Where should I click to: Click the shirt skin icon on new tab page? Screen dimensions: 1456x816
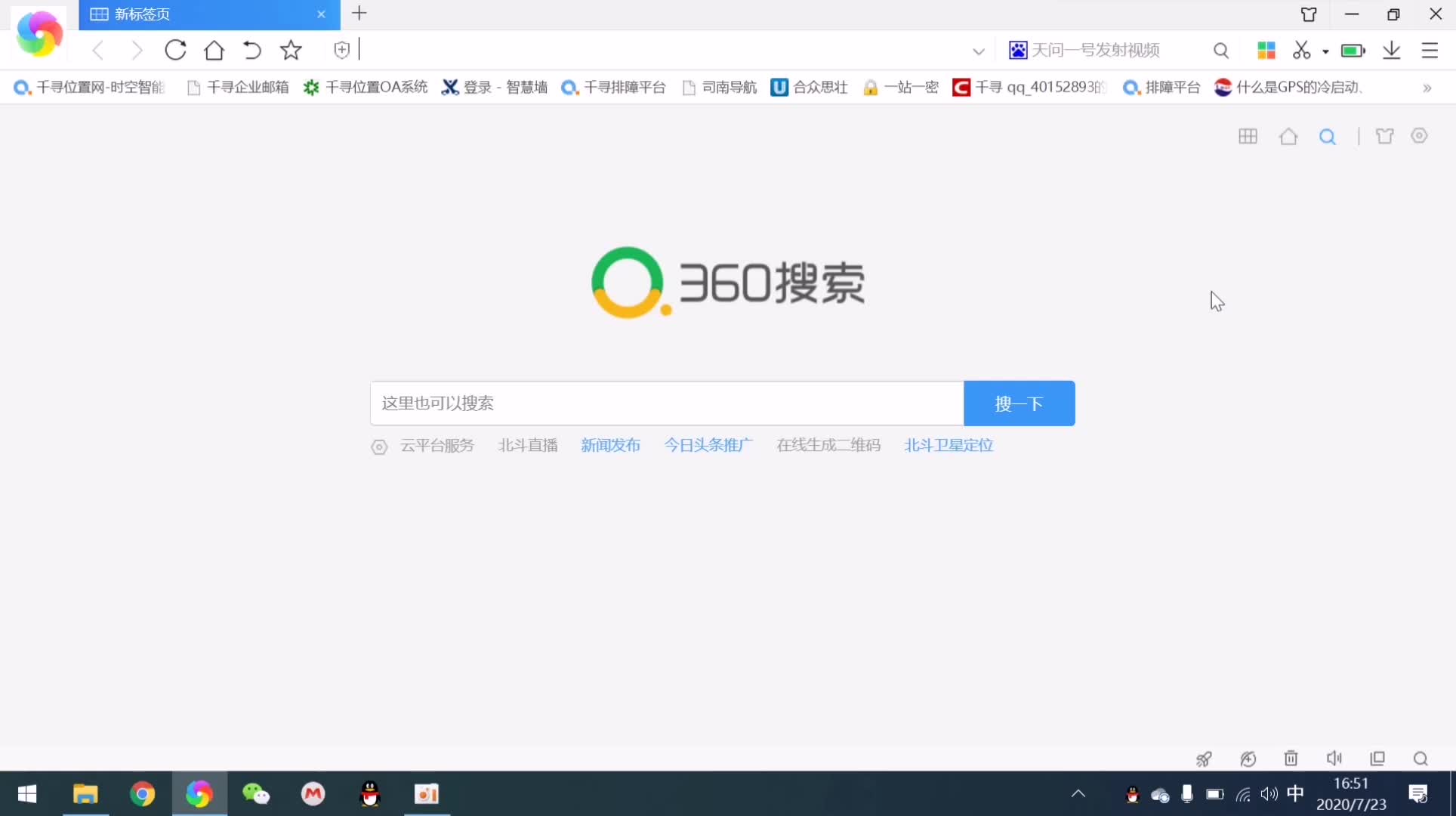click(1384, 137)
